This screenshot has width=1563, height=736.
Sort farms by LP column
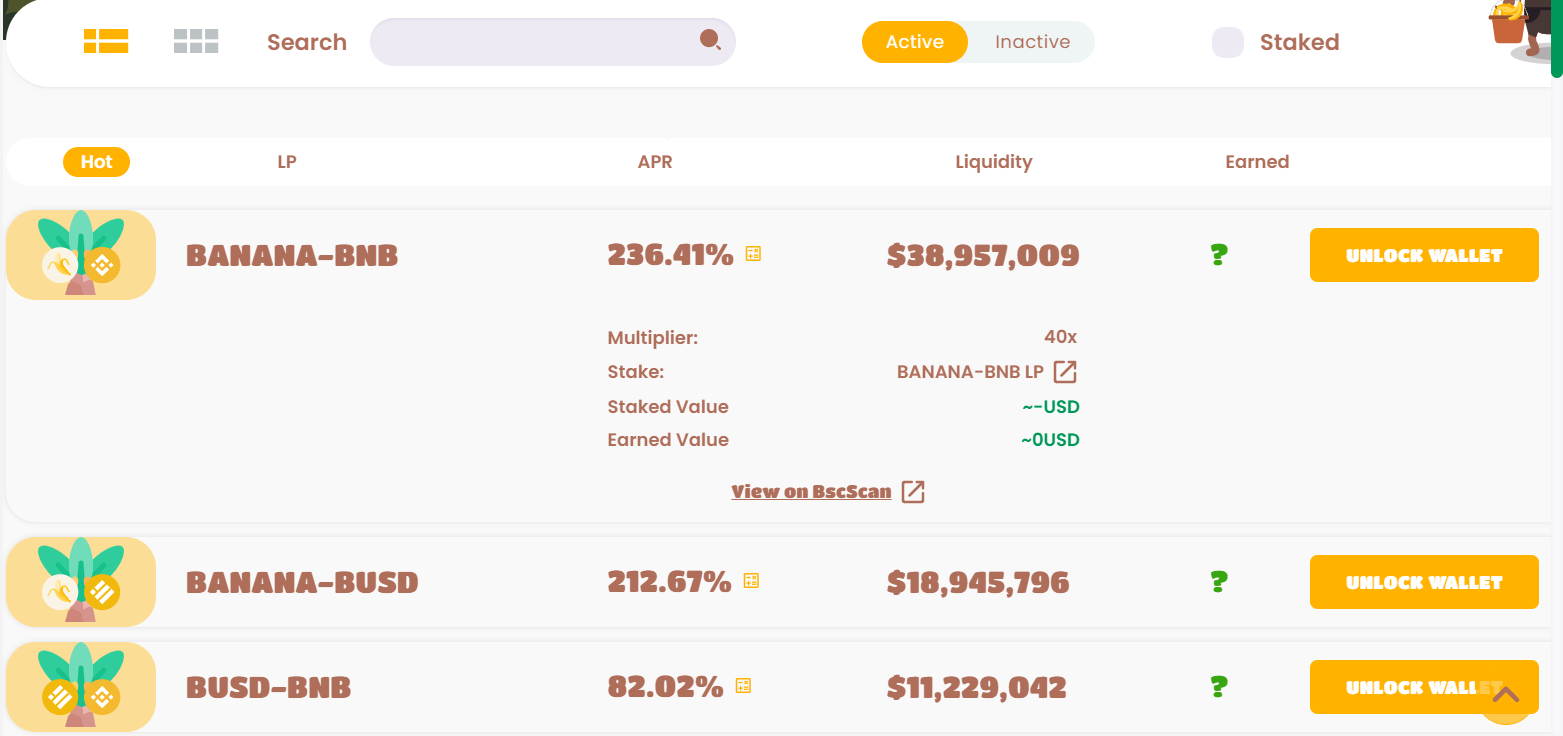[x=287, y=162]
